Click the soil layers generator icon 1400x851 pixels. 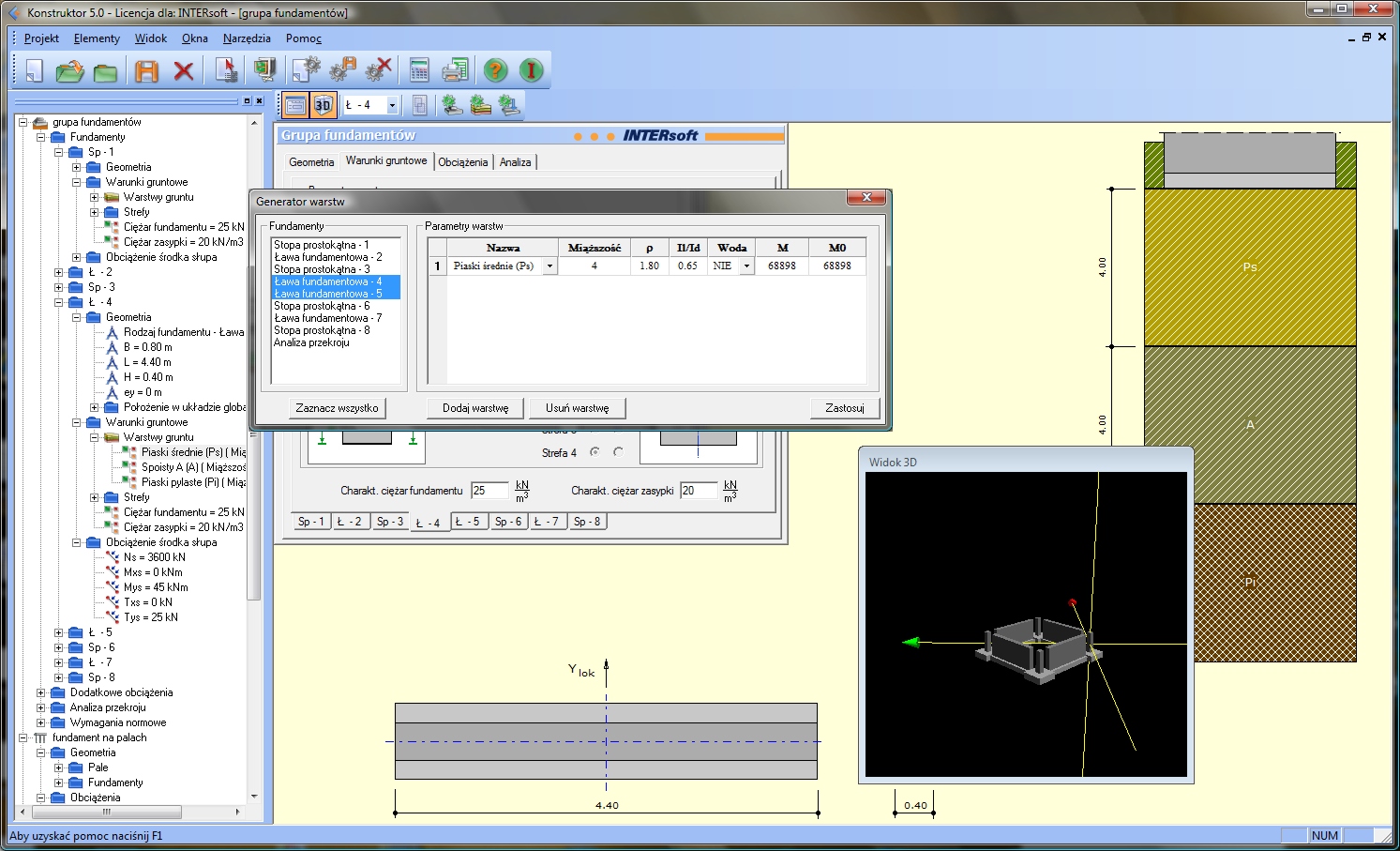[x=481, y=105]
